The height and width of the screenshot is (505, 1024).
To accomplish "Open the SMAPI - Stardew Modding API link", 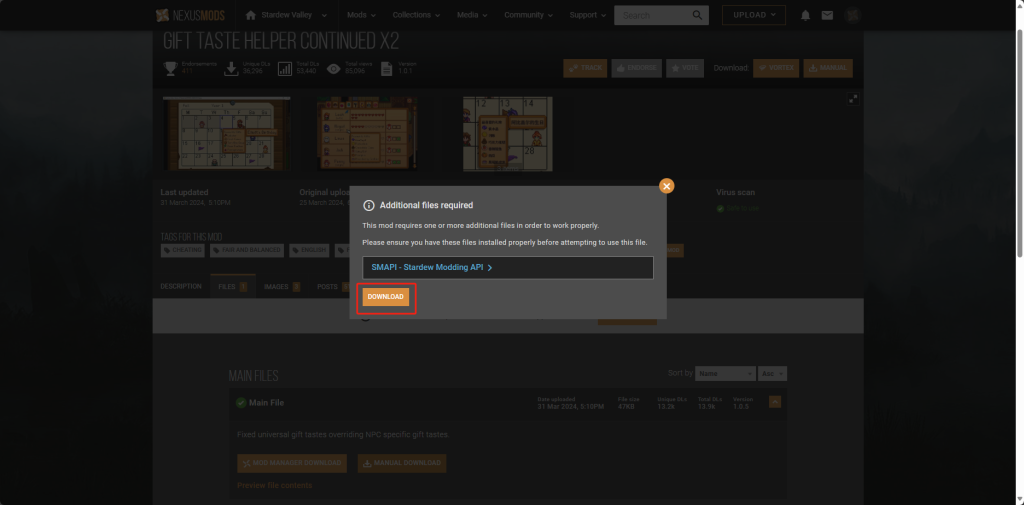I will point(431,268).
